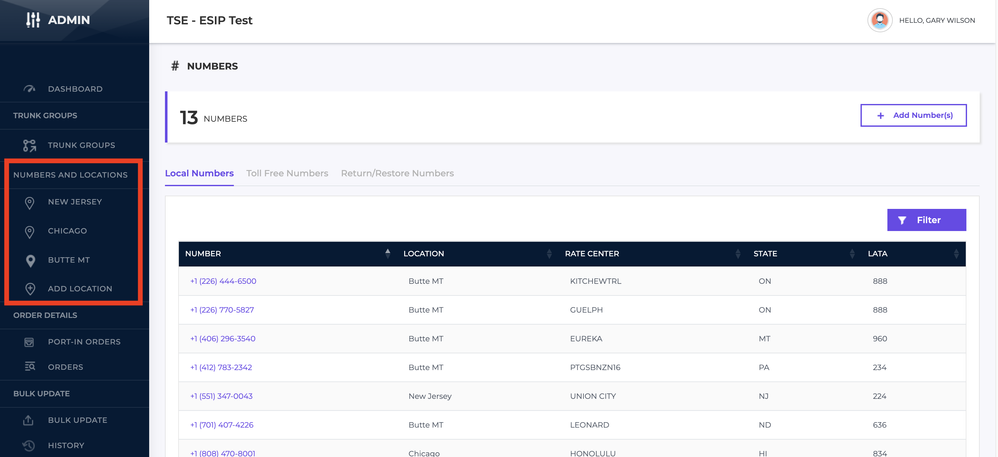
Task: Open number +1 (226) 444-6500
Action: point(223,281)
